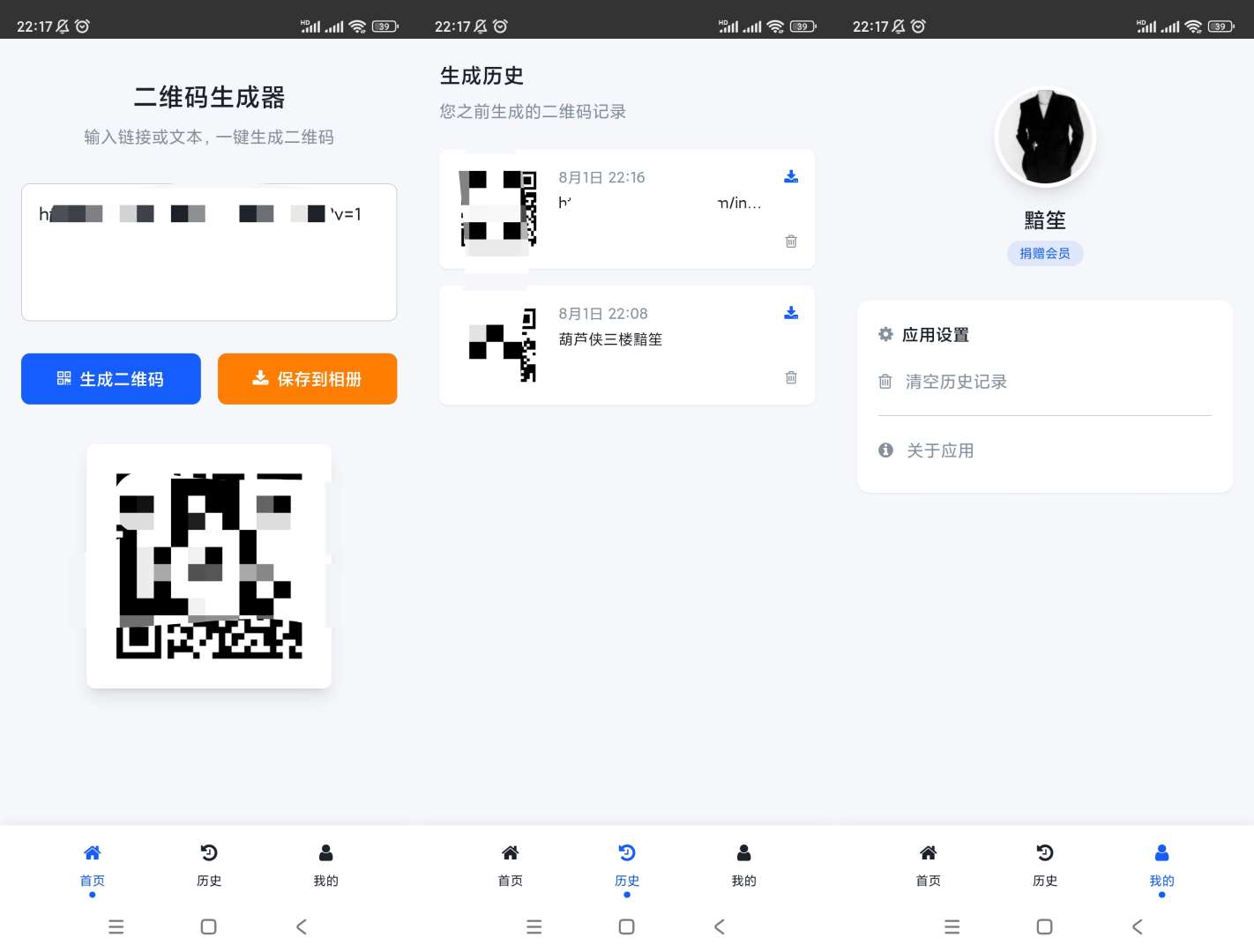Open the 我的 tab on the 生成历史 screen
The width and height of the screenshot is (1254, 952).
(743, 866)
